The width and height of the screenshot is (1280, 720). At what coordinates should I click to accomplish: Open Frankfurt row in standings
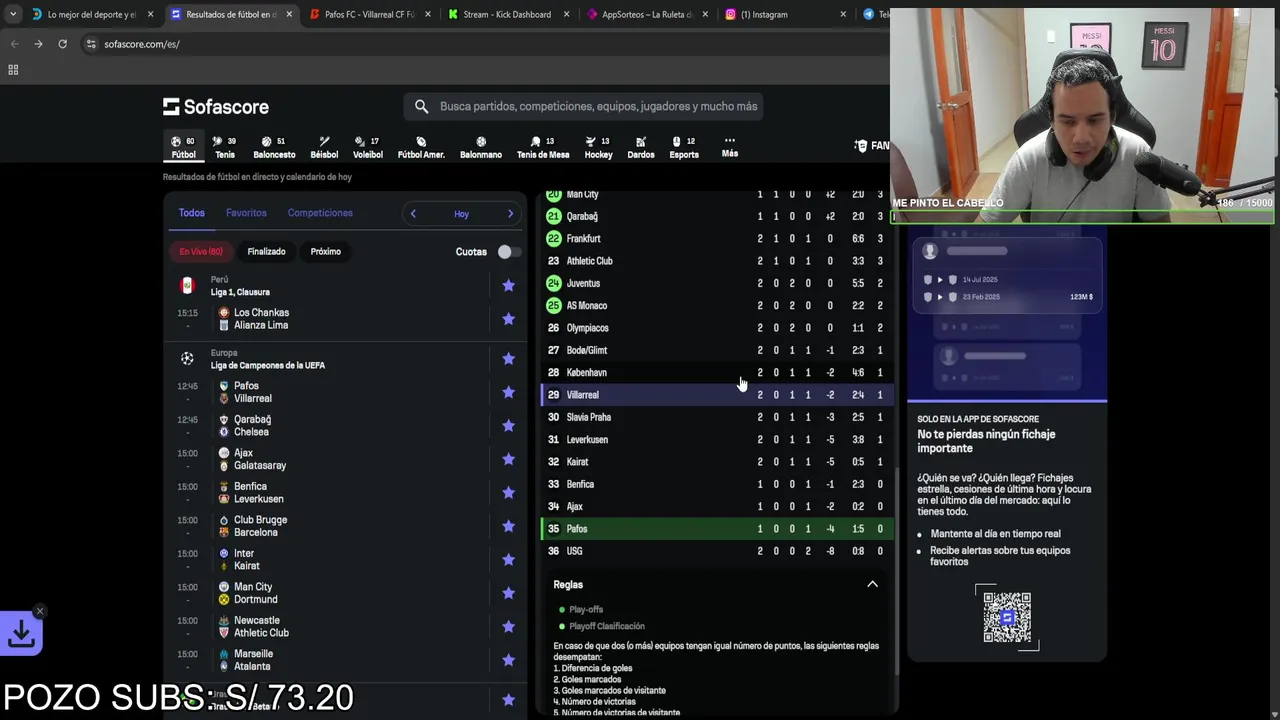pos(716,239)
